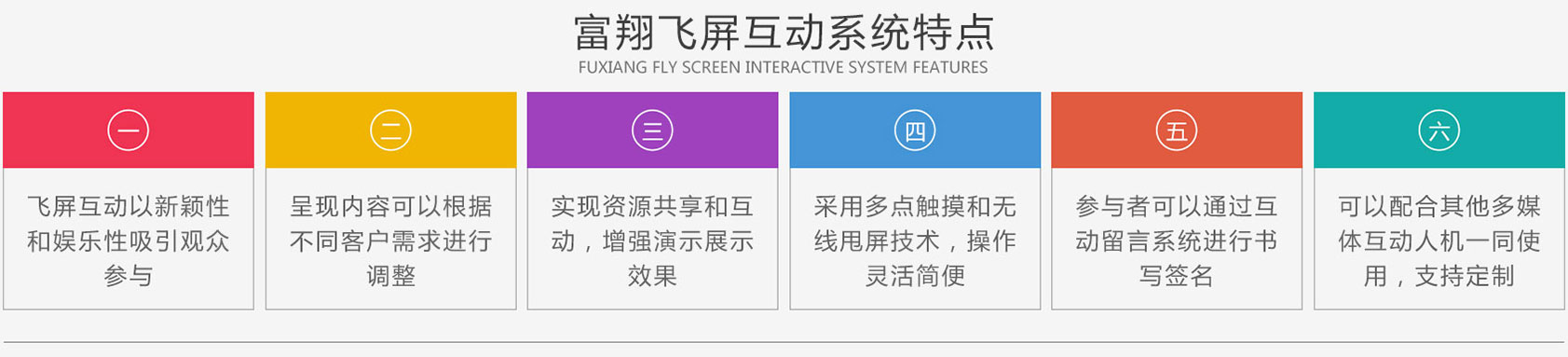
Task: Click the yellow header of feature two
Action: (390, 130)
